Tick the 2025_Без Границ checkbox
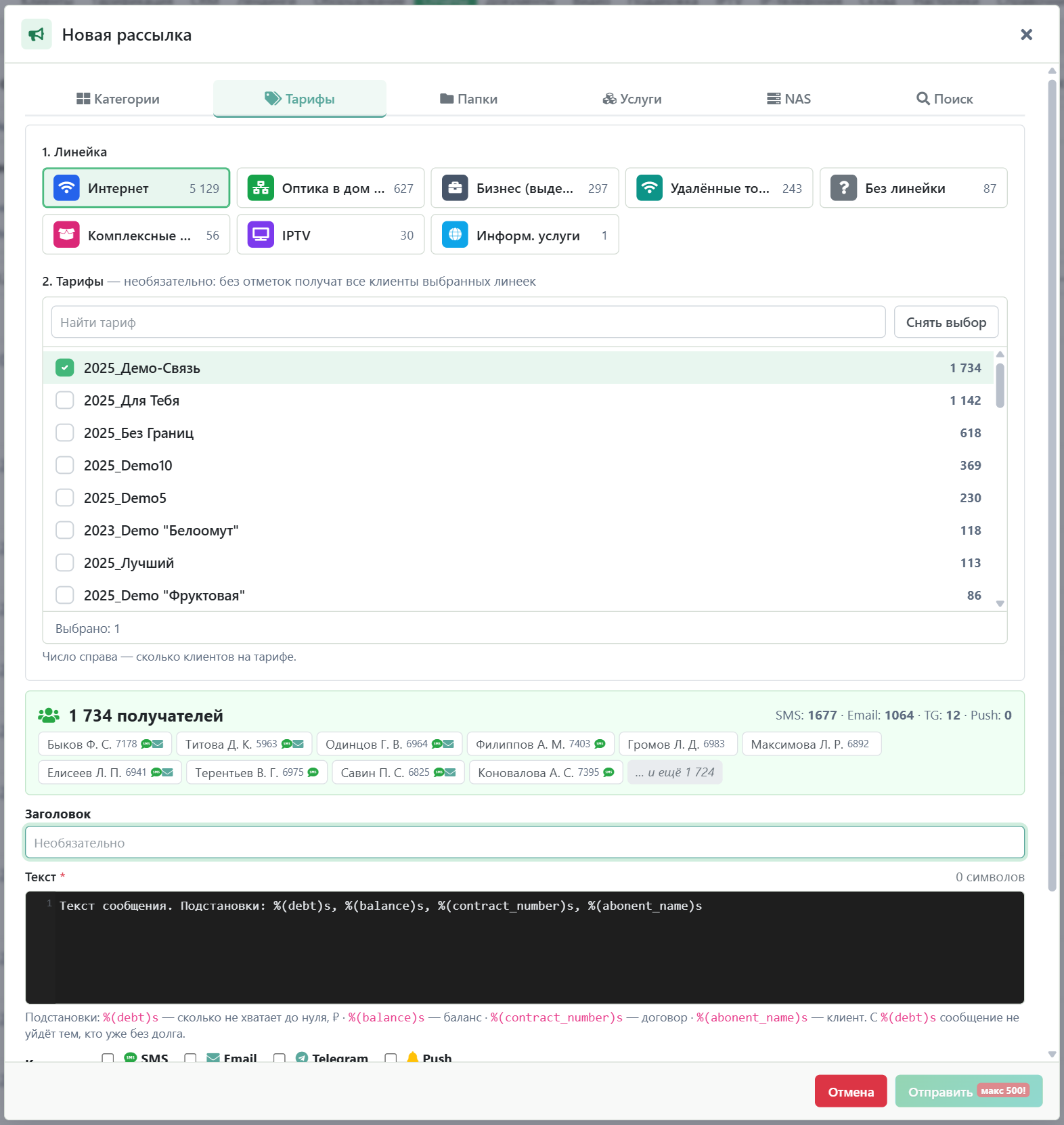 tap(64, 433)
